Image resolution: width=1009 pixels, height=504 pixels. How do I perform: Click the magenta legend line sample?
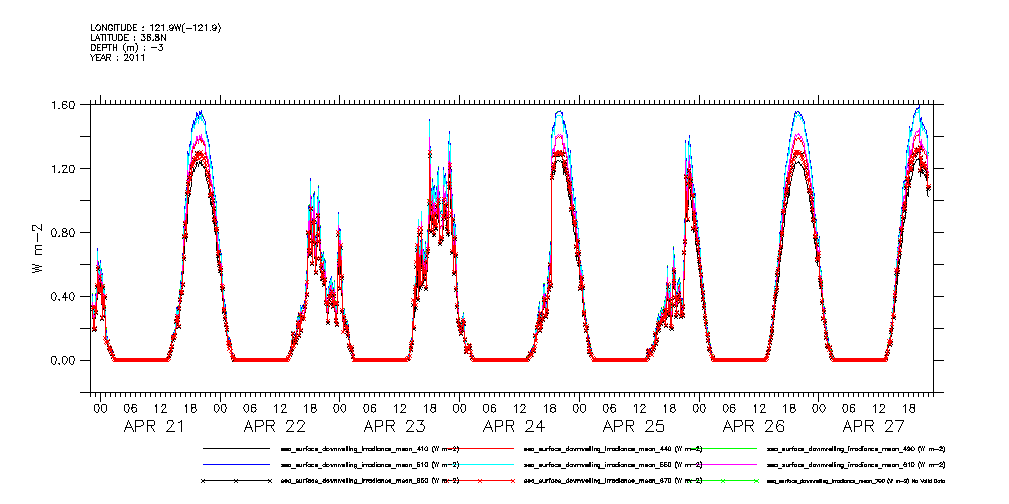coord(722,464)
